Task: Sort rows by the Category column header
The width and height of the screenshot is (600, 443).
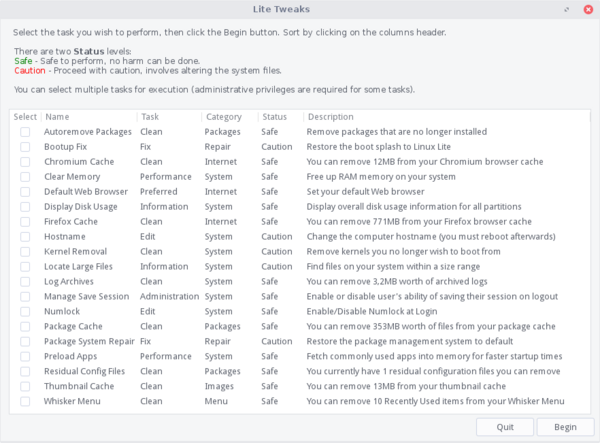Action: coord(230,117)
